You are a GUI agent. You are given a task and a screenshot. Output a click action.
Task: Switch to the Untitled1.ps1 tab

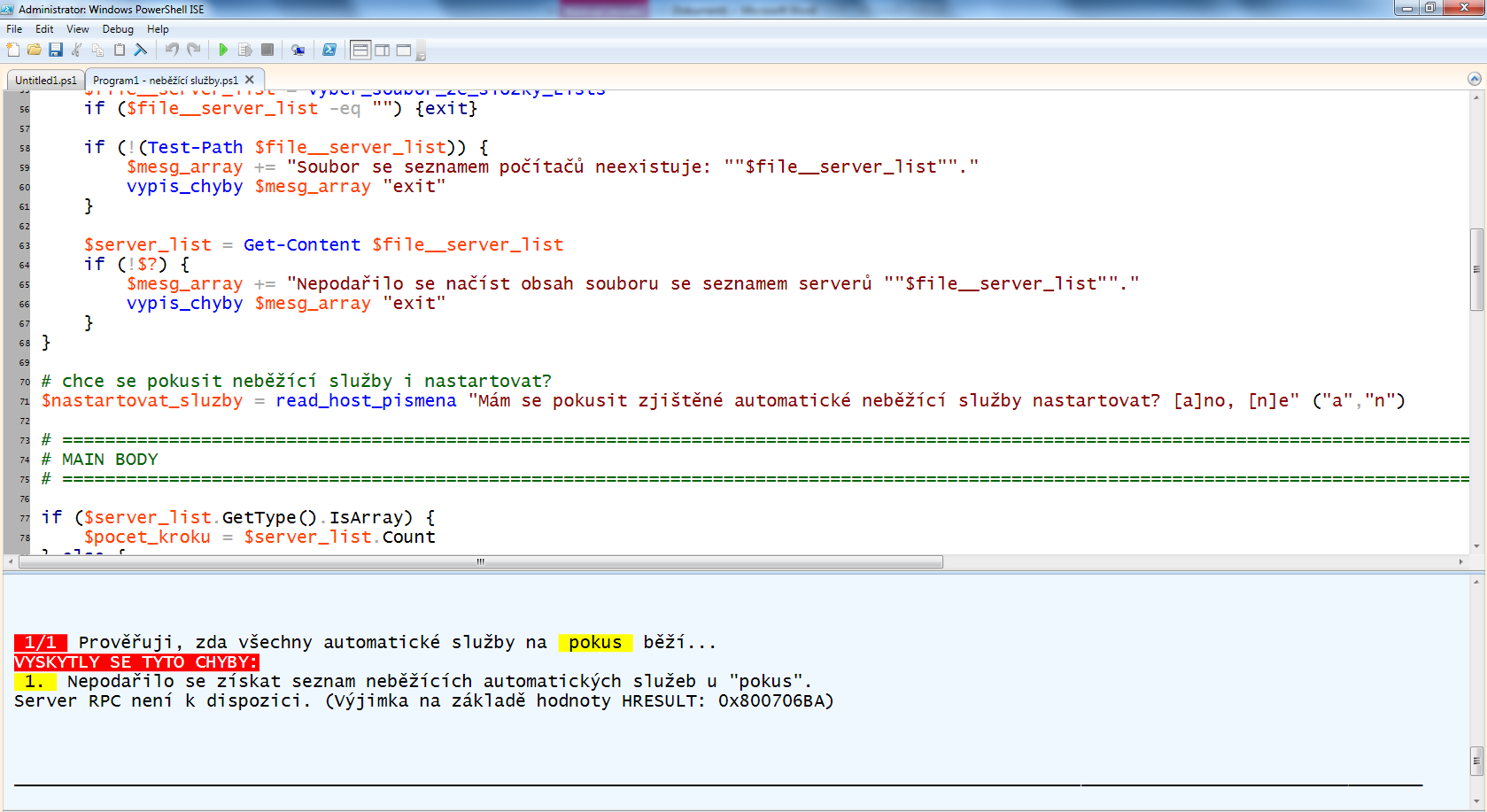tap(46, 80)
